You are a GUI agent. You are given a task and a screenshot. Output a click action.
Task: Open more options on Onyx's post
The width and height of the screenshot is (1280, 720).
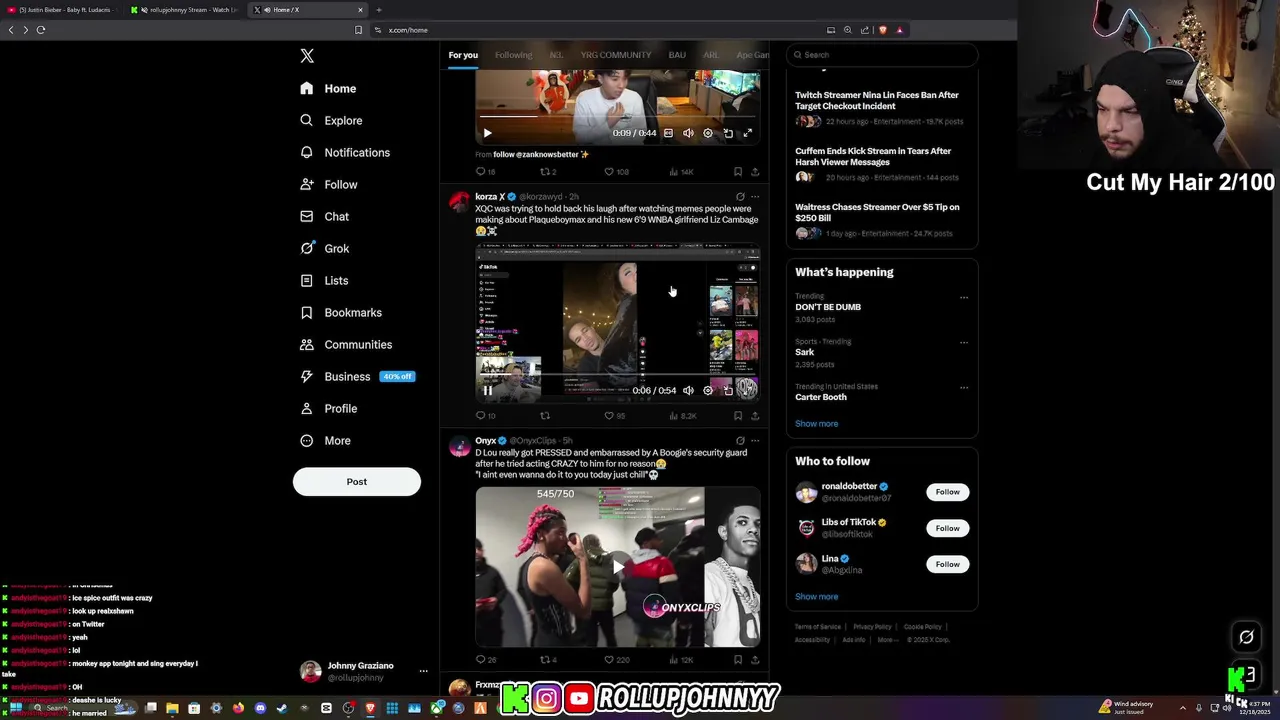click(755, 441)
